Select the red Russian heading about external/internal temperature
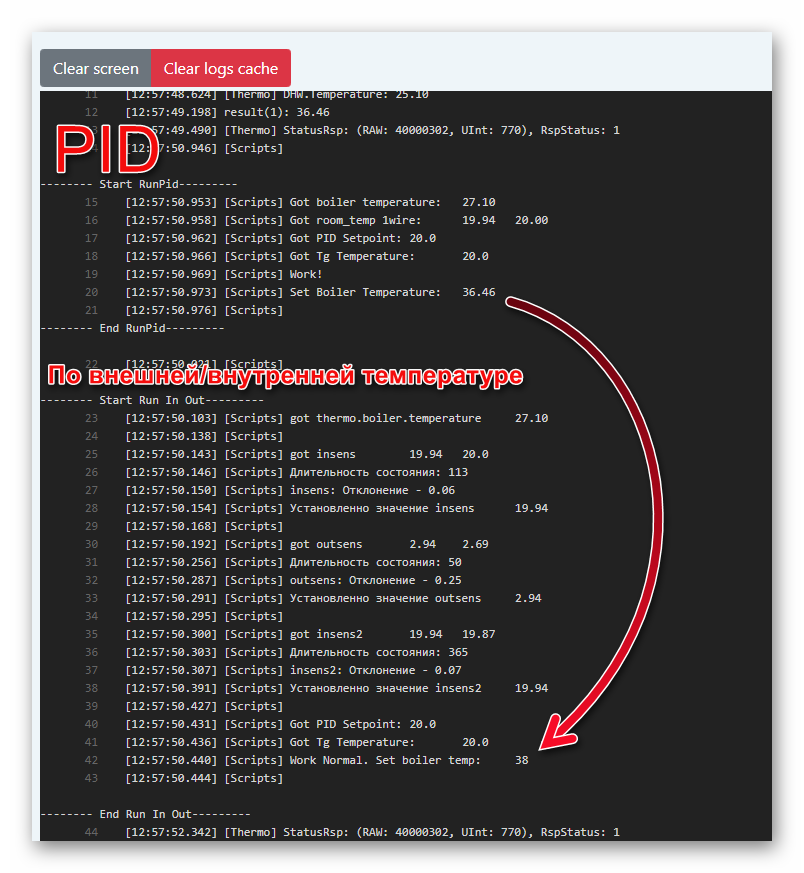Image resolution: width=804 pixels, height=873 pixels. point(285,377)
